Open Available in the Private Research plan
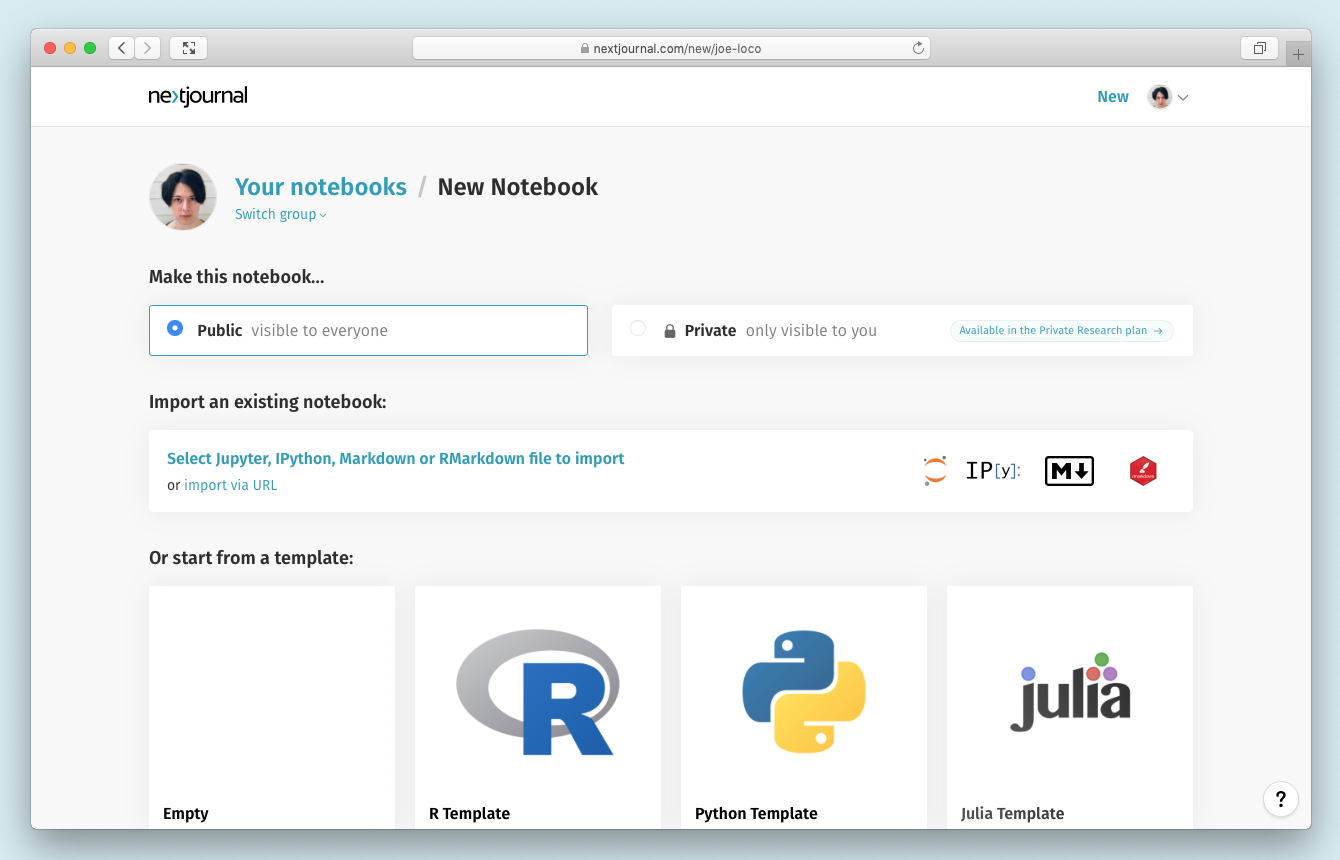Viewport: 1340px width, 860px height. point(1061,331)
